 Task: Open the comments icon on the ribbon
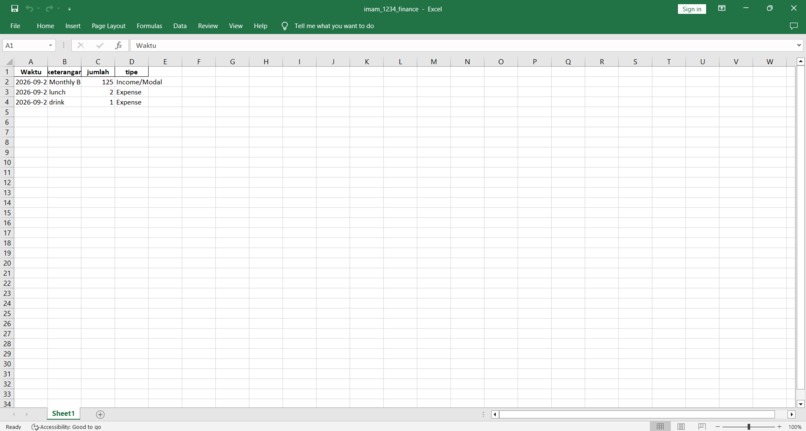793,26
